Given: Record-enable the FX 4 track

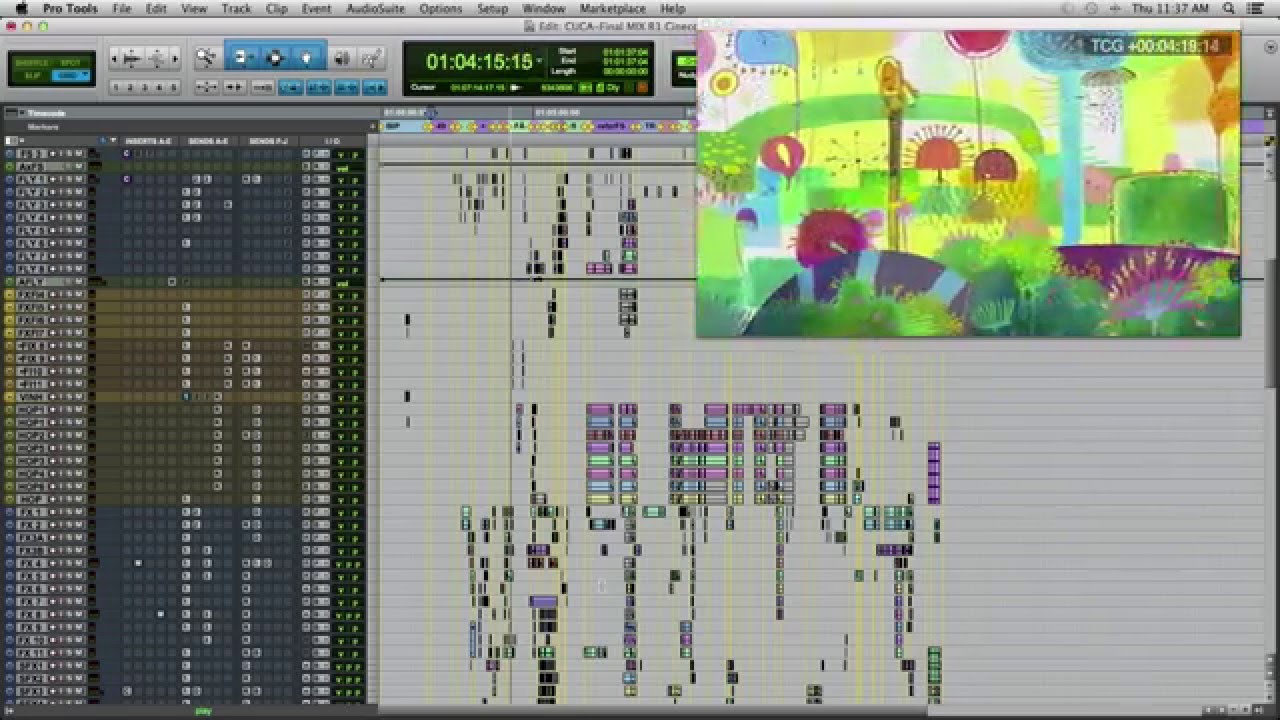Looking at the screenshot, I should pos(53,563).
